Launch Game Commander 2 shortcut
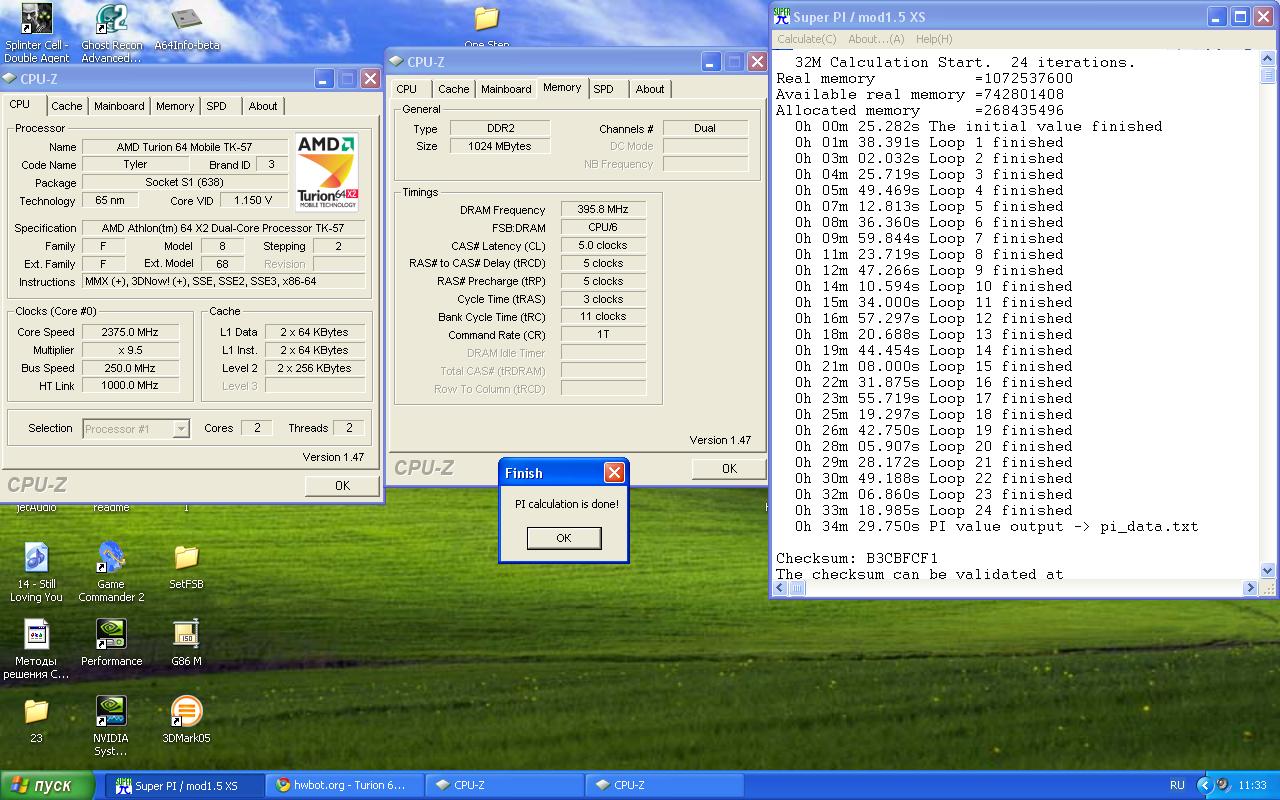The width and height of the screenshot is (1280, 800). [111, 572]
